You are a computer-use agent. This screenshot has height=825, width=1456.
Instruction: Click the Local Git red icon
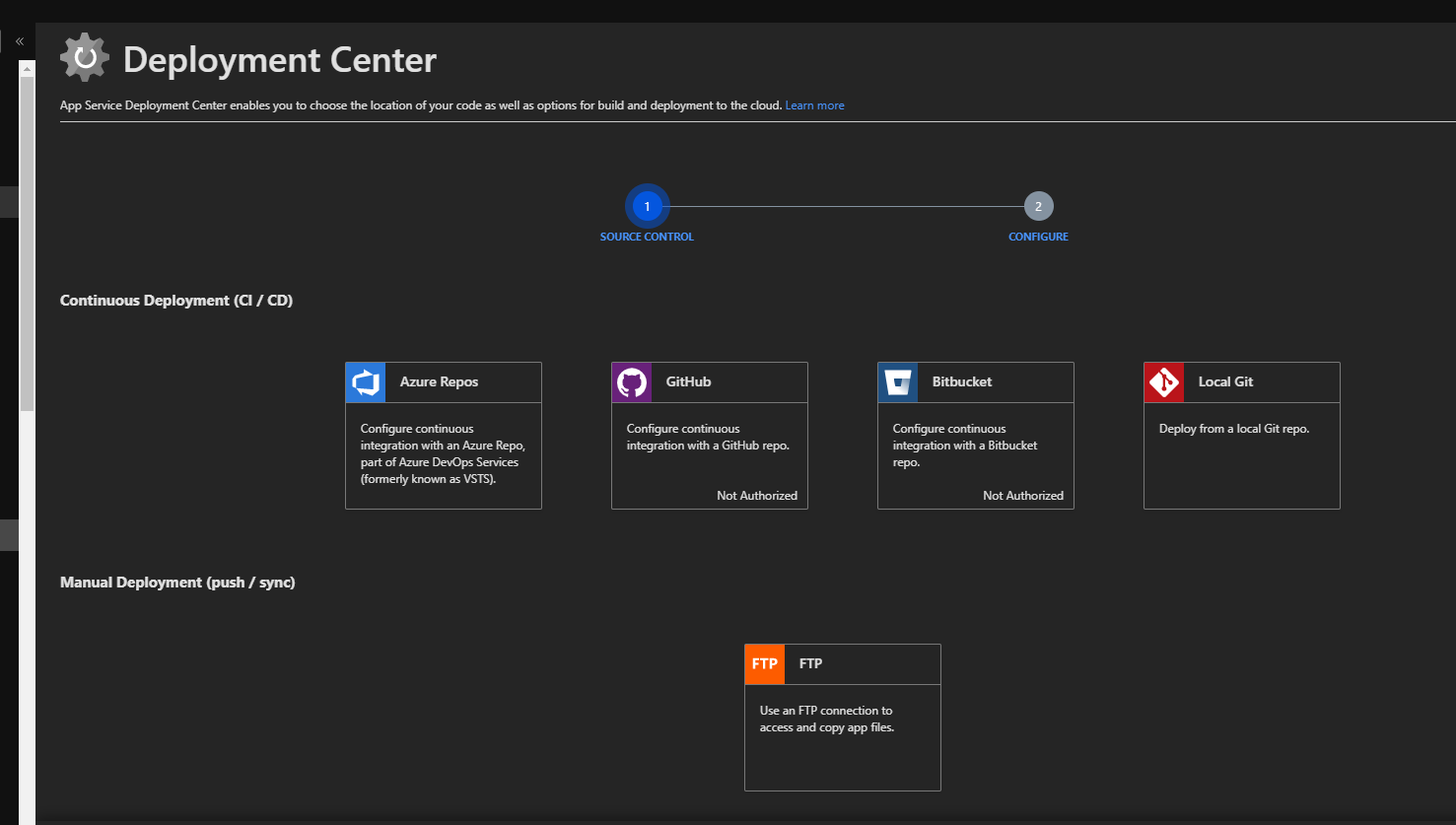[1164, 382]
